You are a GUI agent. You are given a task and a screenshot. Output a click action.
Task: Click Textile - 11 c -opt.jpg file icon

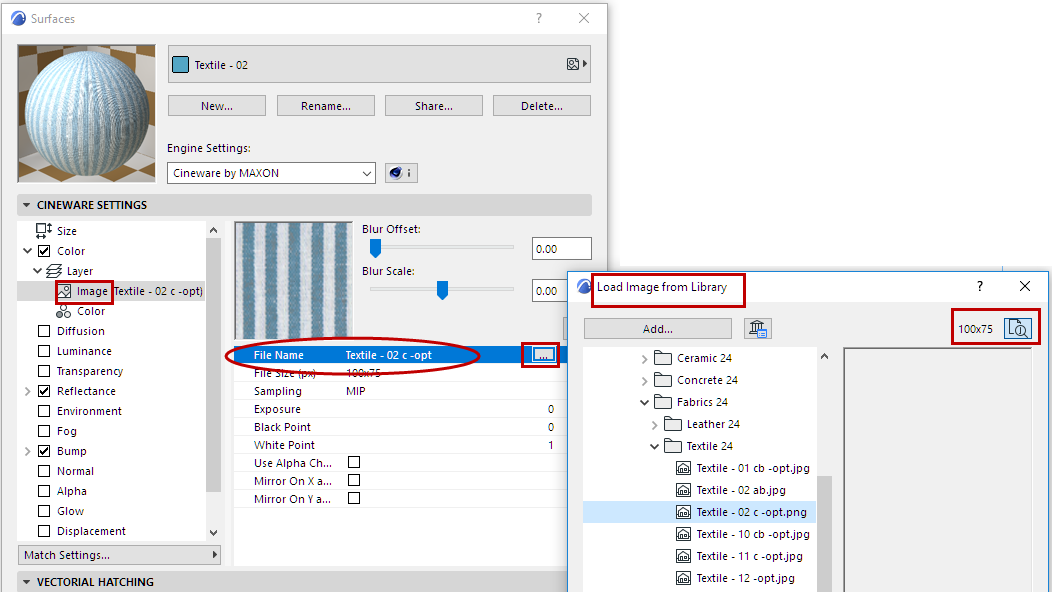683,556
